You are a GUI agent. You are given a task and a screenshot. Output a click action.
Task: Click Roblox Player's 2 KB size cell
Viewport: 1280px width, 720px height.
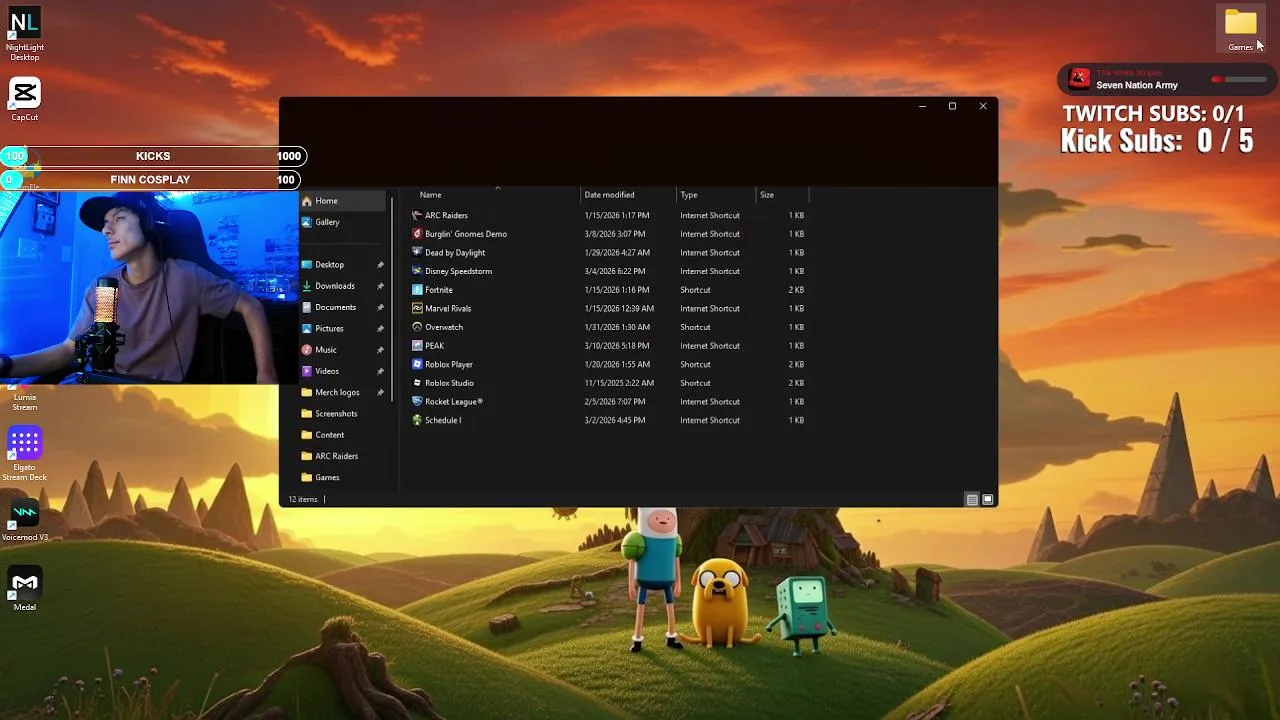[x=796, y=365]
